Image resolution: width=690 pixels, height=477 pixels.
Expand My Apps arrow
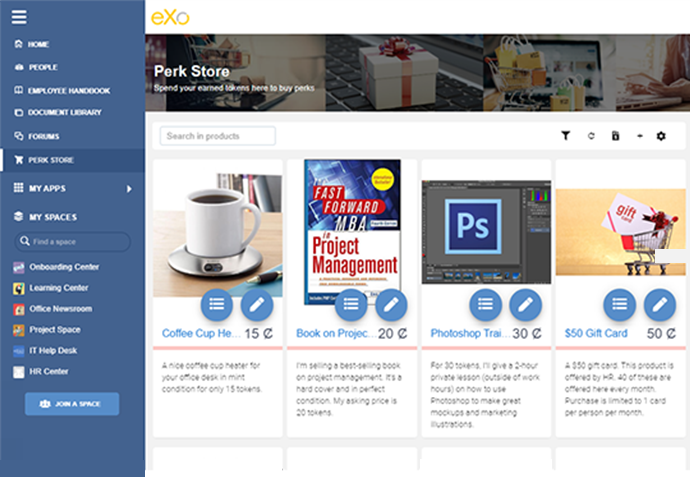pos(129,189)
